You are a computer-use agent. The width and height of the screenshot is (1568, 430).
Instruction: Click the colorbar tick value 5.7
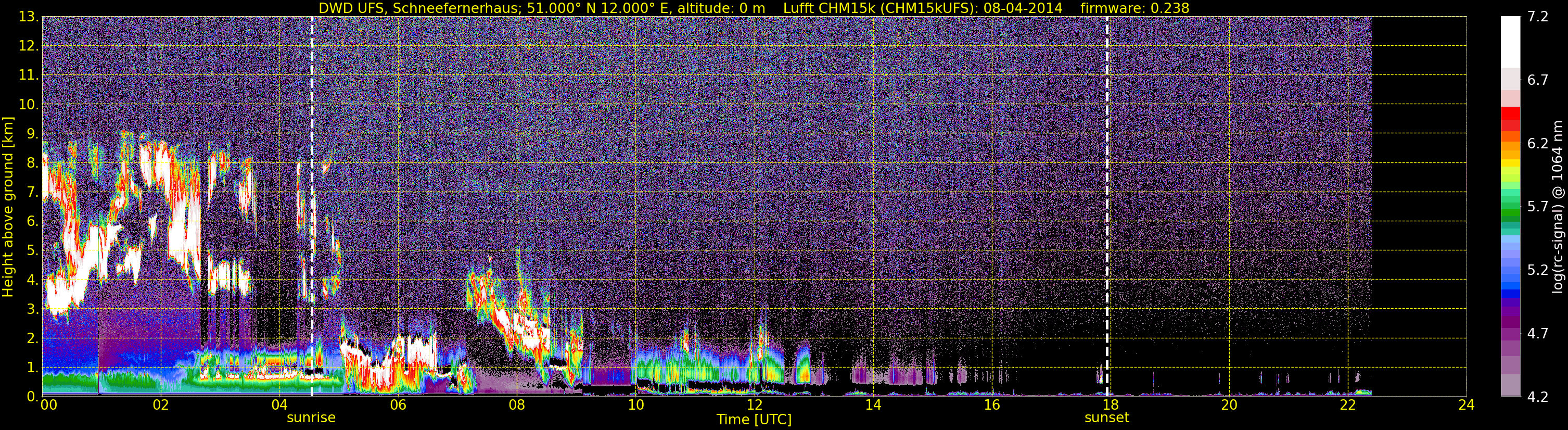(1538, 207)
